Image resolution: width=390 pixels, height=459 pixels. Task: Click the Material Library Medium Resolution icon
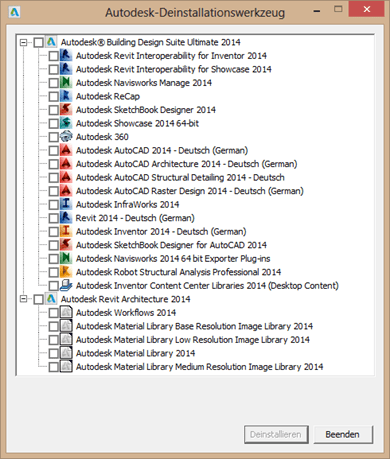[x=66, y=366]
